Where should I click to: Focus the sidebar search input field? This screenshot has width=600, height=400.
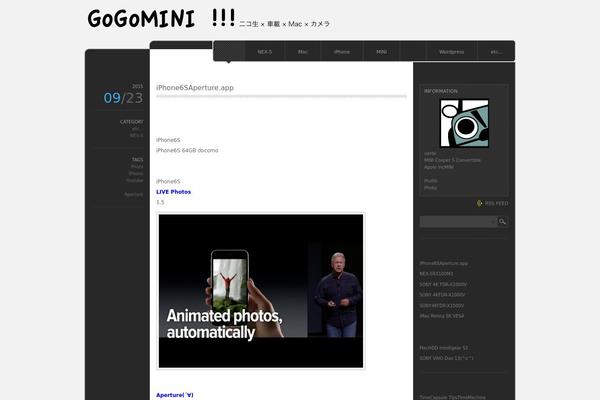click(458, 221)
